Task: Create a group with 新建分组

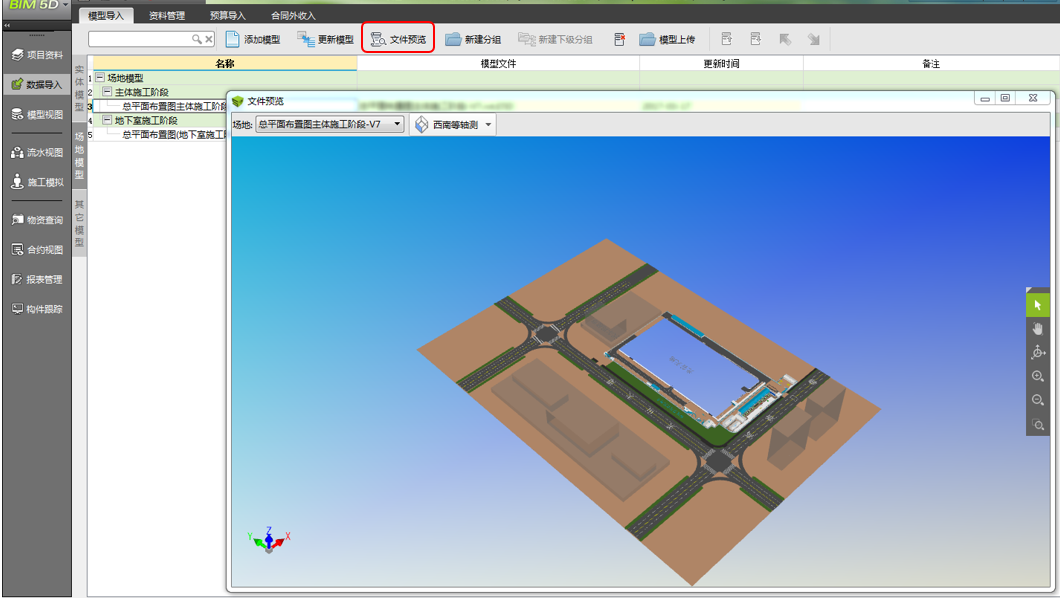Action: coord(473,39)
